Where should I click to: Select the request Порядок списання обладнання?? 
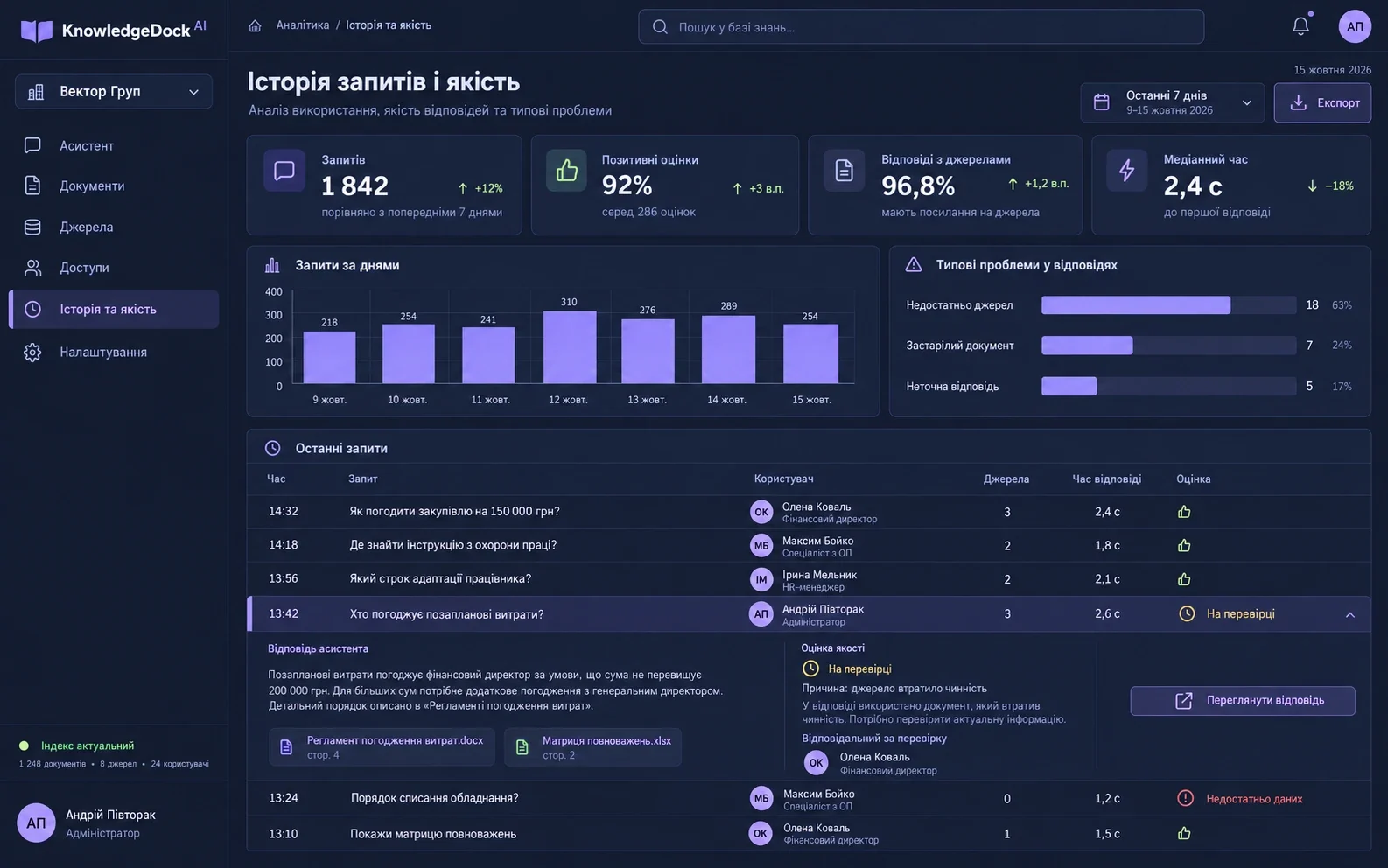point(435,798)
